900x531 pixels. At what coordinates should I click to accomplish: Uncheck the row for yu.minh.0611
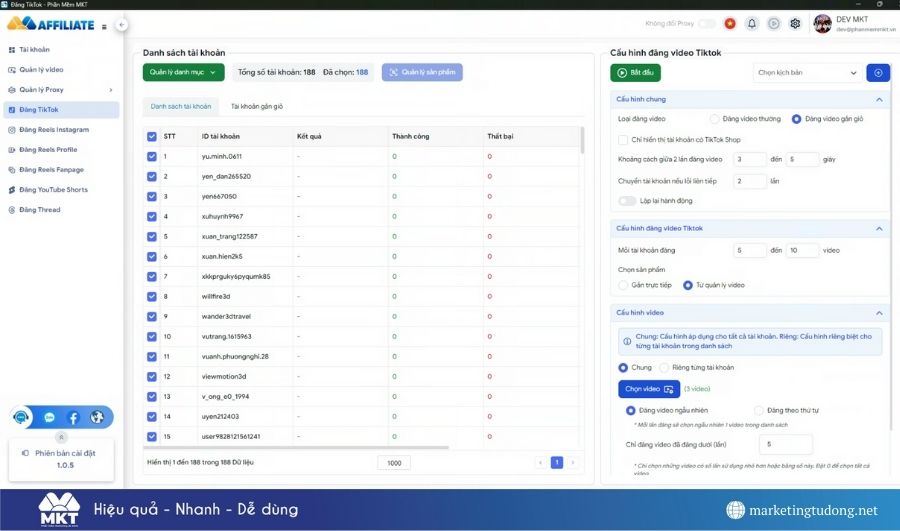pyautogui.click(x=152, y=157)
